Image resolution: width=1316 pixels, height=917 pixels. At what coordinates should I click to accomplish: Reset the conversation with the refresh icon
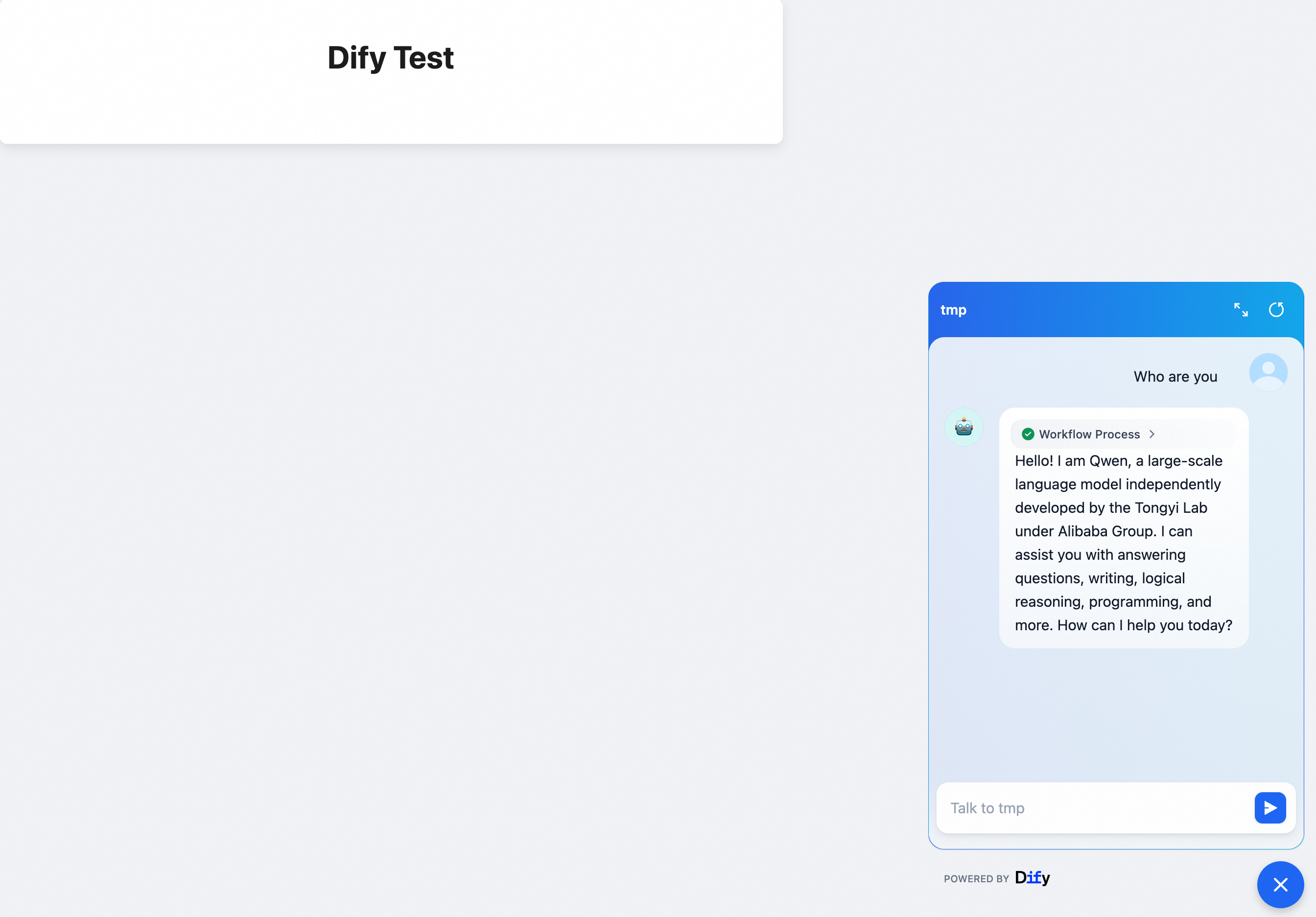point(1276,310)
